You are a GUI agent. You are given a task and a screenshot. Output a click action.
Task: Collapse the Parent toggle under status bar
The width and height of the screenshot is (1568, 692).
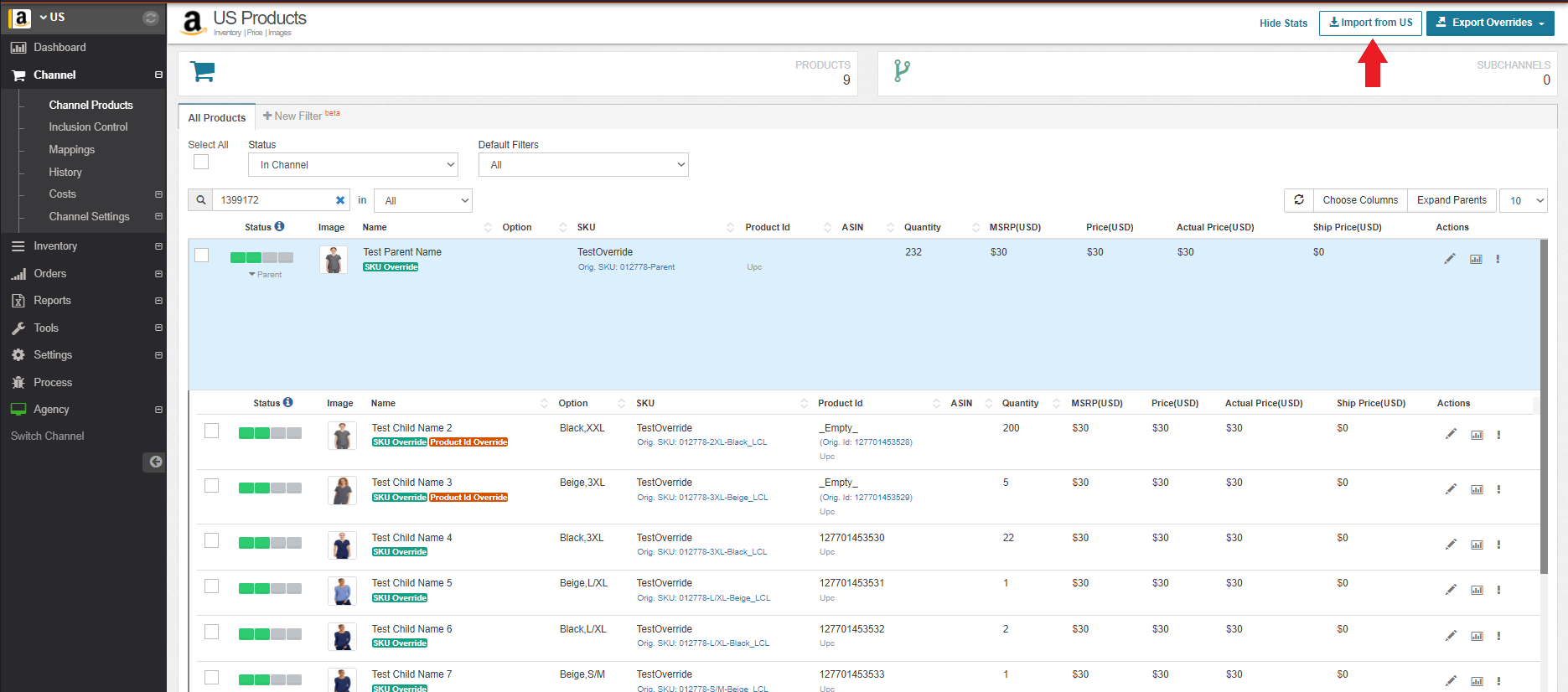[x=265, y=275]
